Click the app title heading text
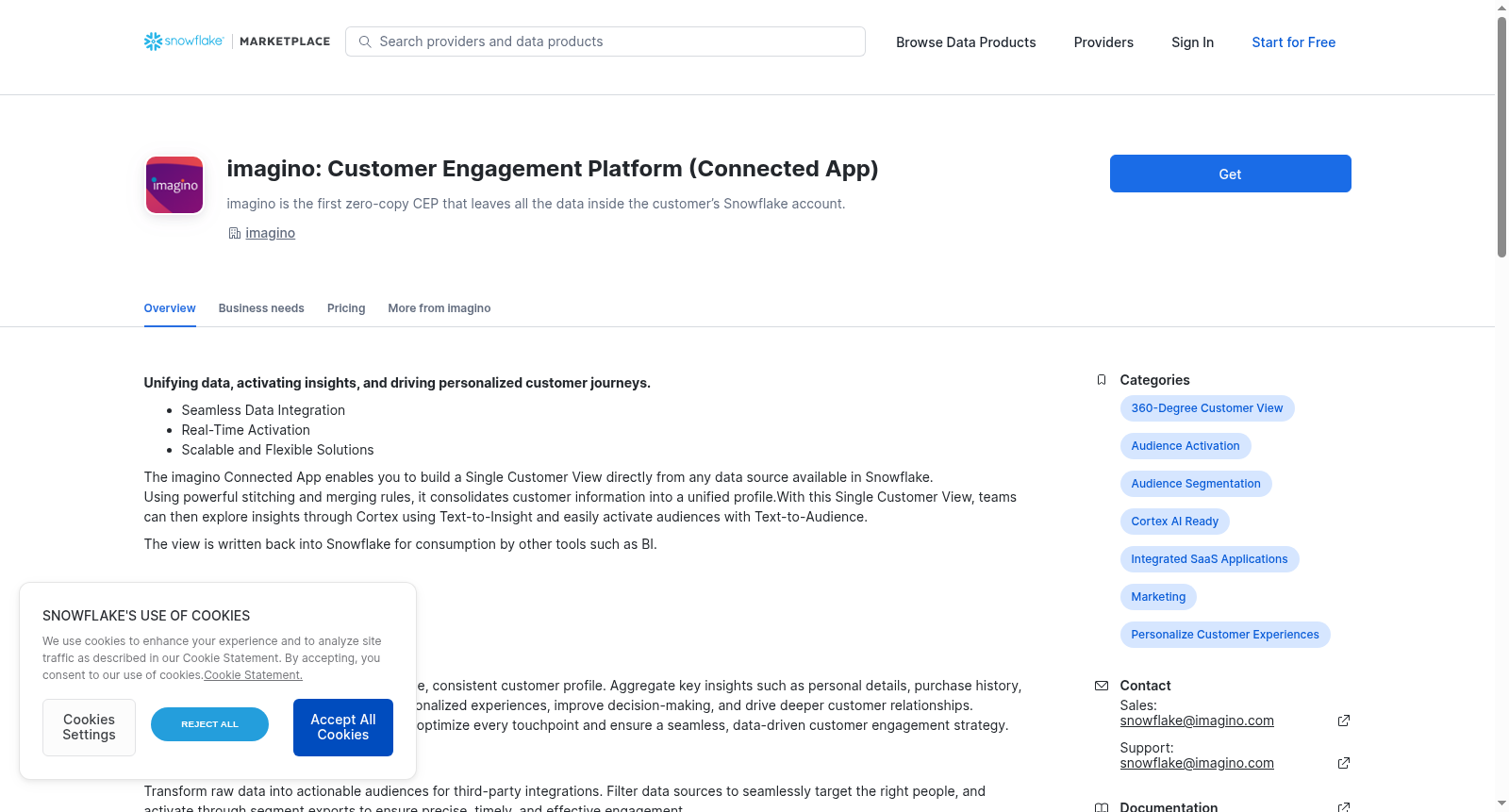1509x812 pixels. (553, 169)
